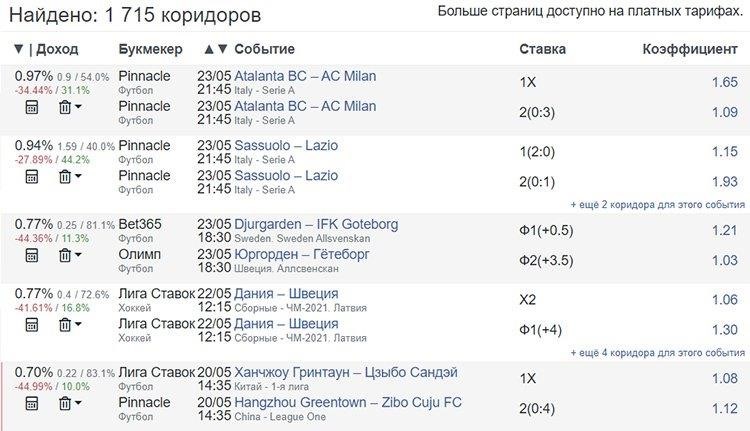This screenshot has height=431, width=750.
Task: Open calculator for Djurgarden – IFK Goteborg corridor
Action: tap(32, 255)
